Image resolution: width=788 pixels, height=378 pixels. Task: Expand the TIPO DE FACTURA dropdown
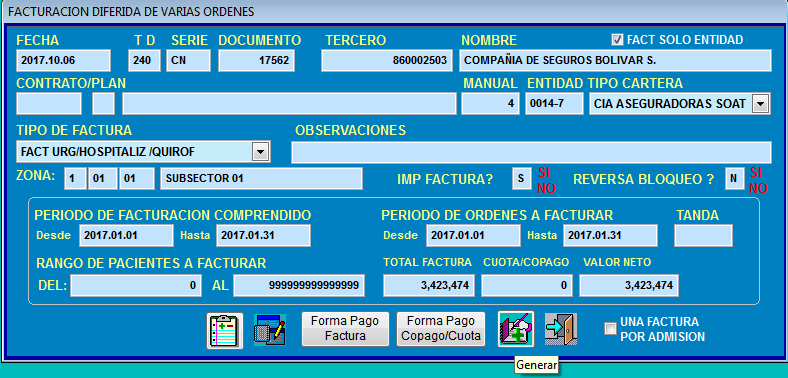260,151
